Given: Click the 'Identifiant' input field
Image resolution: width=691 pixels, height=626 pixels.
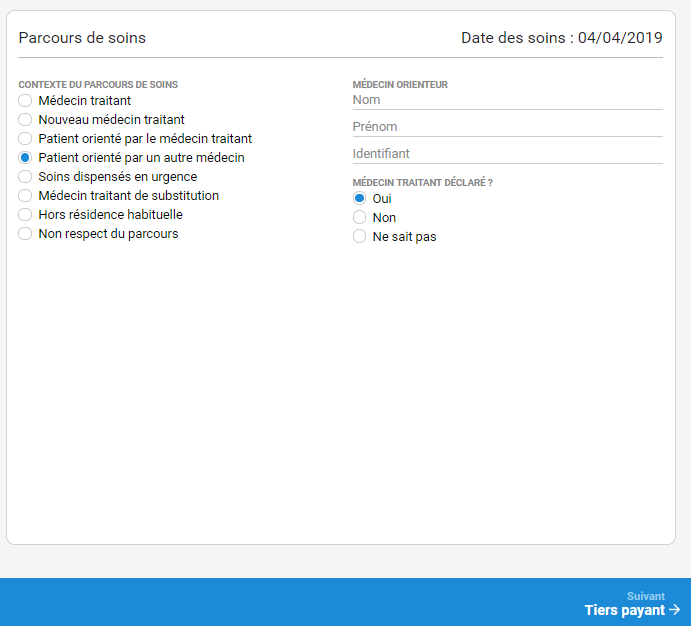Looking at the screenshot, I should pyautogui.click(x=507, y=154).
